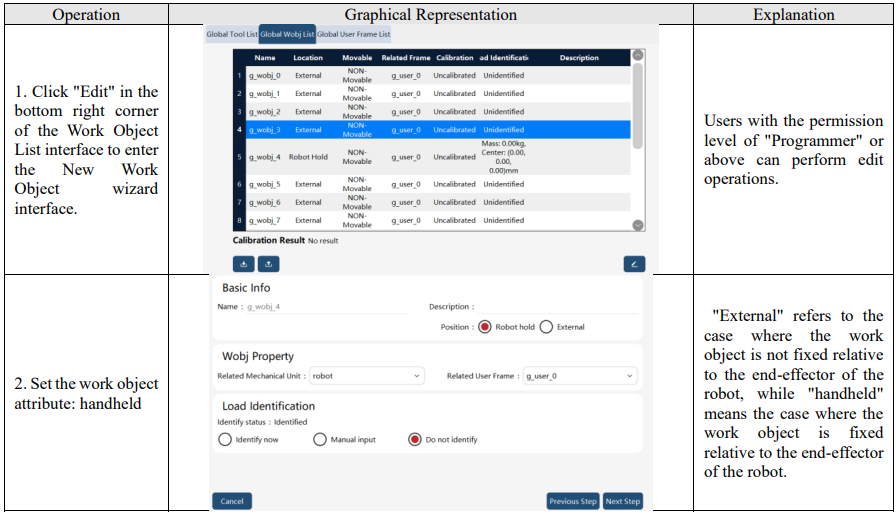896x512 pixels.
Task: Select the g_wobj_1 row
Action: (433, 93)
